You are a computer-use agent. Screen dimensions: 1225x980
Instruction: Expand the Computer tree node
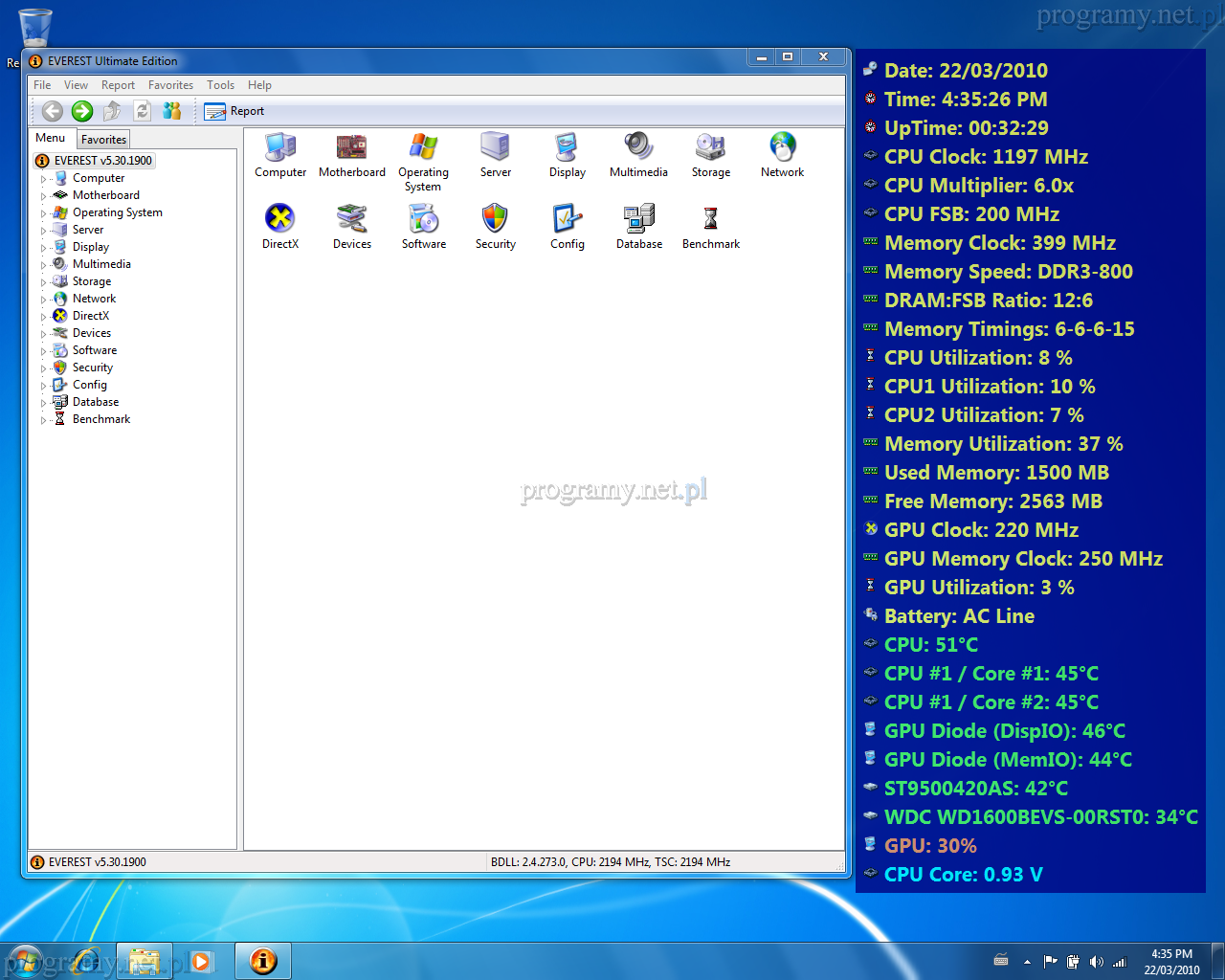(43, 179)
